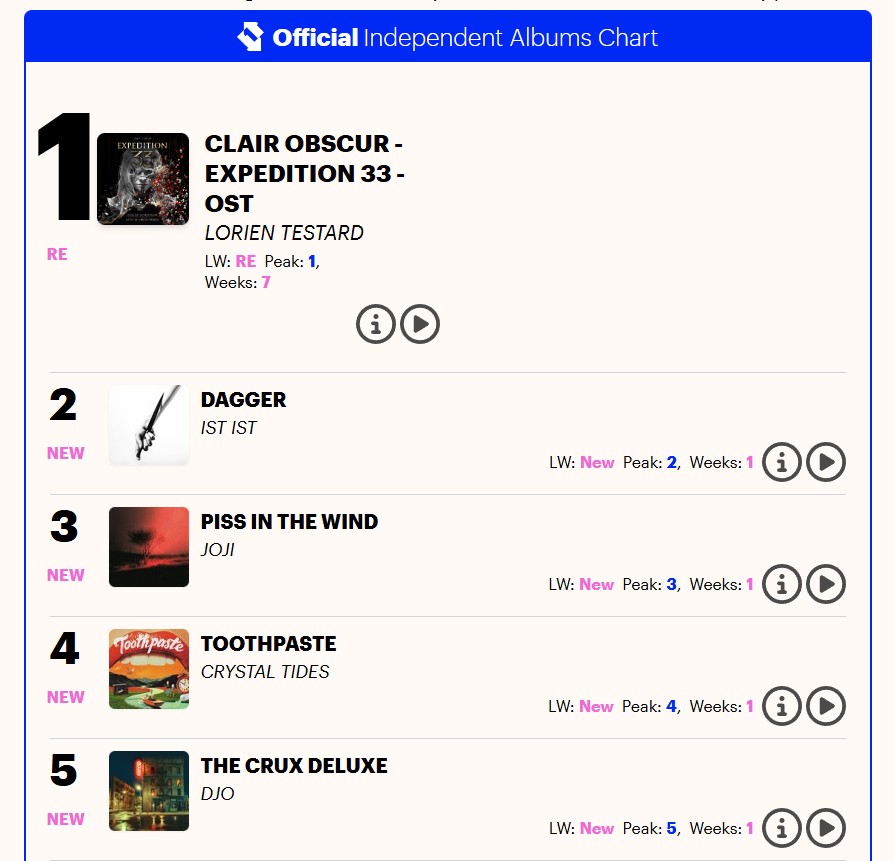Play Piss In The Wind by Joji
Image resolution: width=894 pixels, height=861 pixels.
point(826,584)
